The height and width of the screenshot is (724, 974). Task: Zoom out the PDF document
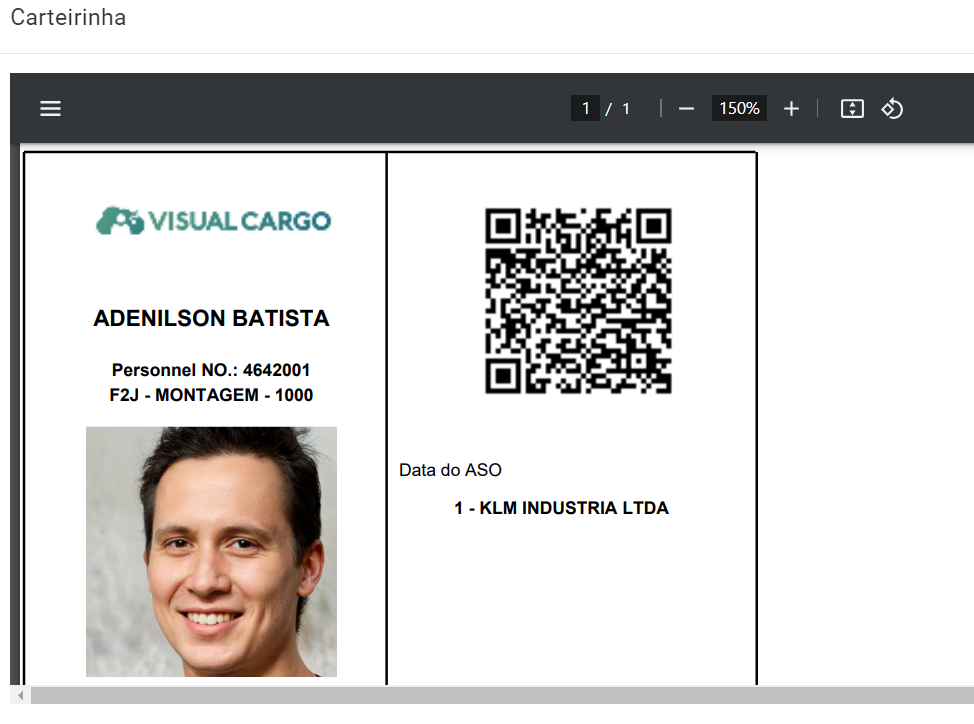[x=686, y=109]
